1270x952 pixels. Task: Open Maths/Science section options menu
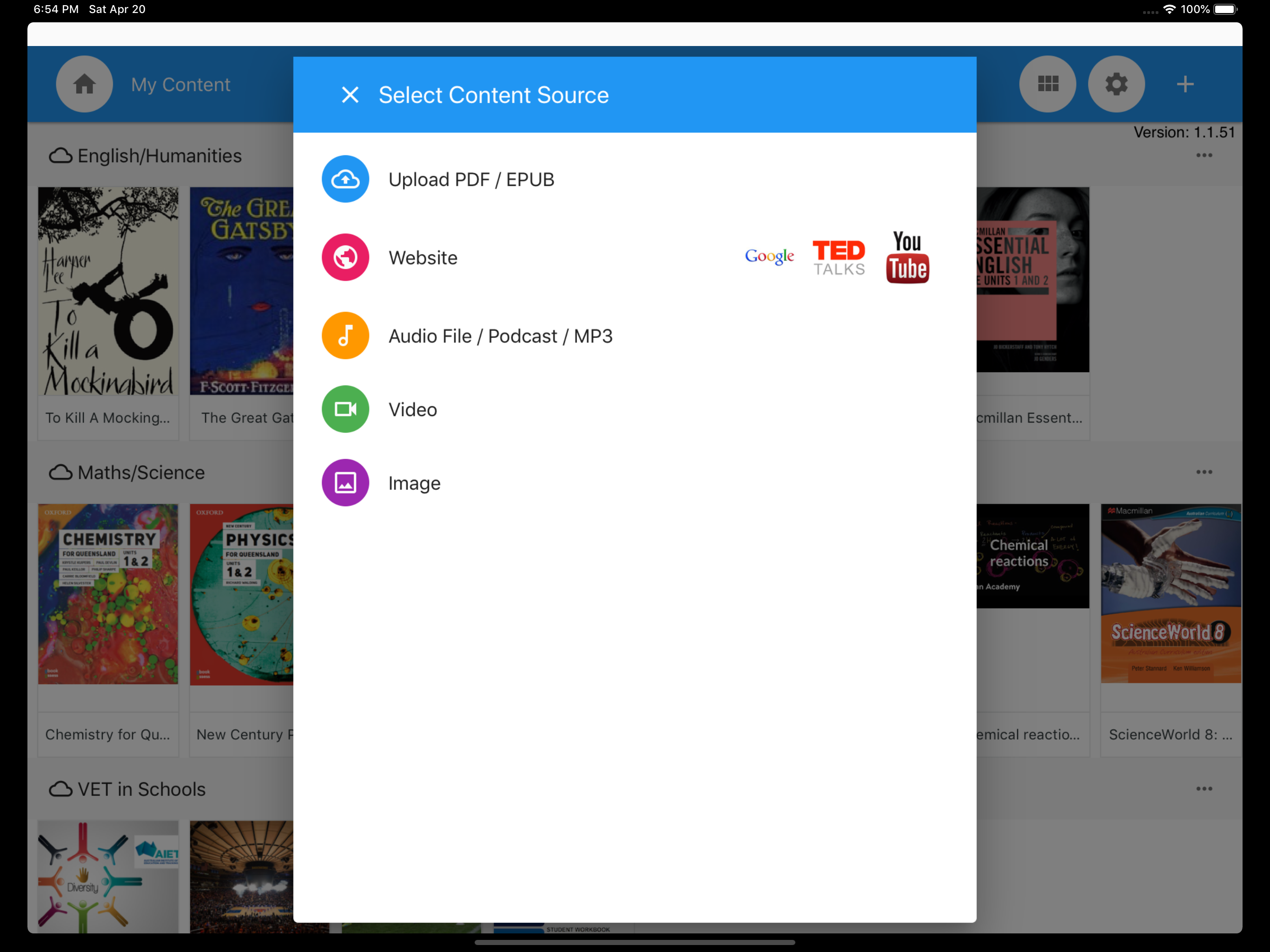click(1204, 472)
